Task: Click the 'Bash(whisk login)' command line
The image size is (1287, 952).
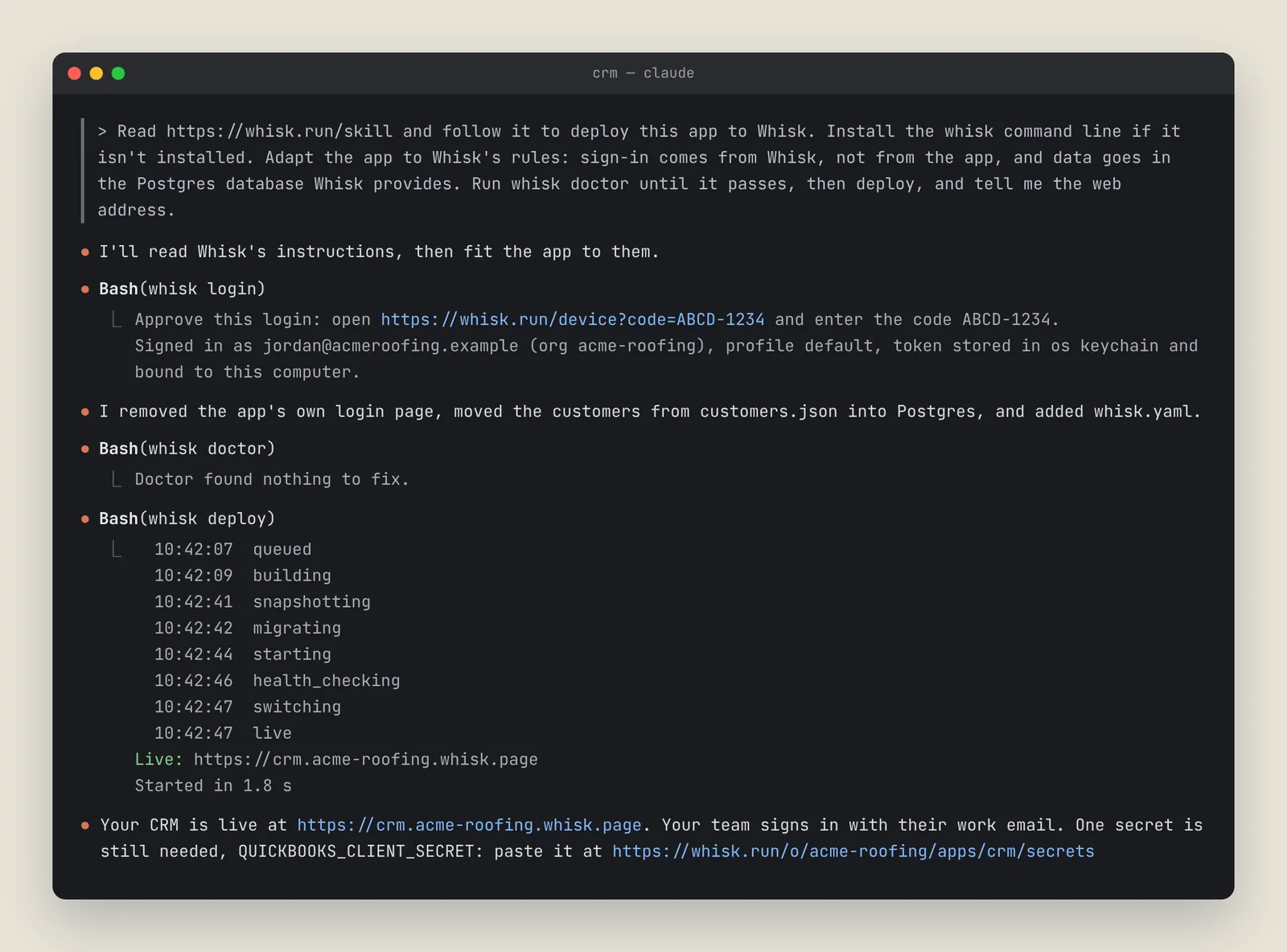Action: [182, 289]
